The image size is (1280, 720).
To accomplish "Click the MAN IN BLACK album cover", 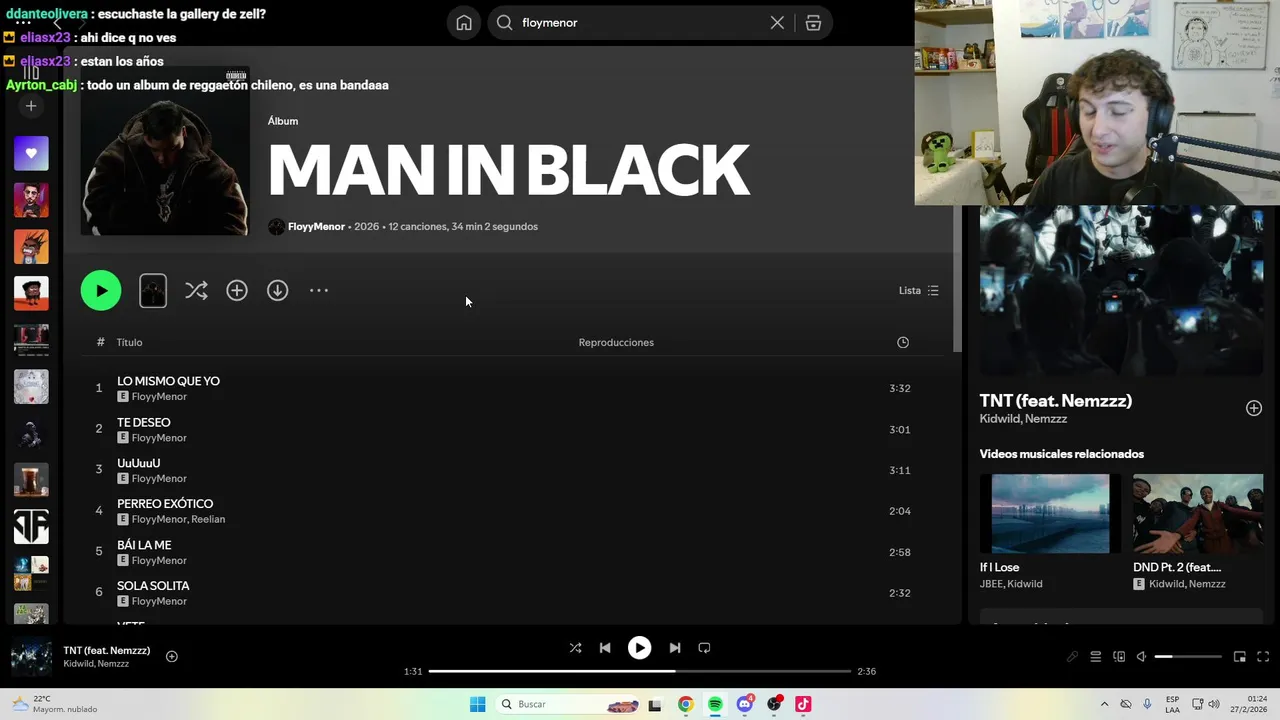I will point(165,151).
